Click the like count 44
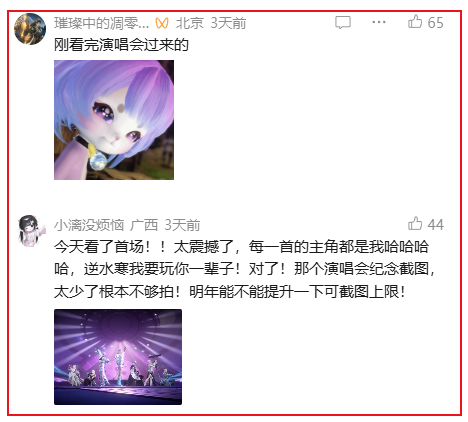Viewport: 468px width, 422px height. pyautogui.click(x=435, y=225)
